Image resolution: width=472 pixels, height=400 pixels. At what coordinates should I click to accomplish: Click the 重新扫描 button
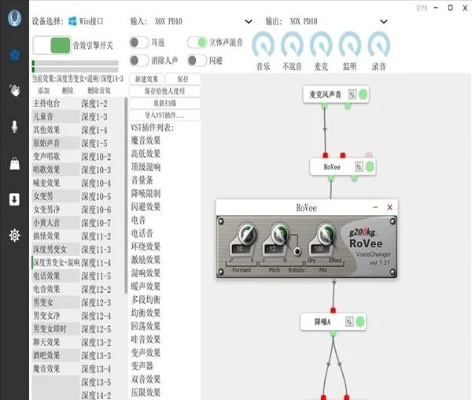(x=165, y=103)
